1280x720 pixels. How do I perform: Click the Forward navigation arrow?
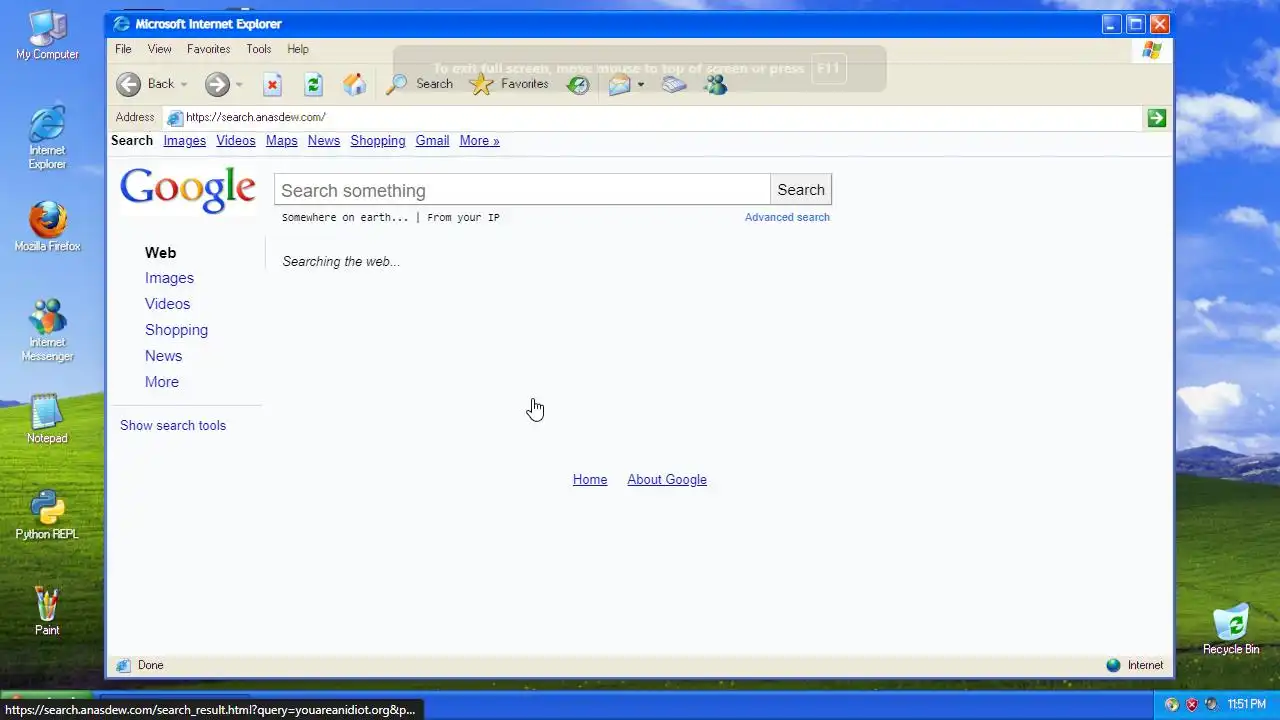point(217,84)
